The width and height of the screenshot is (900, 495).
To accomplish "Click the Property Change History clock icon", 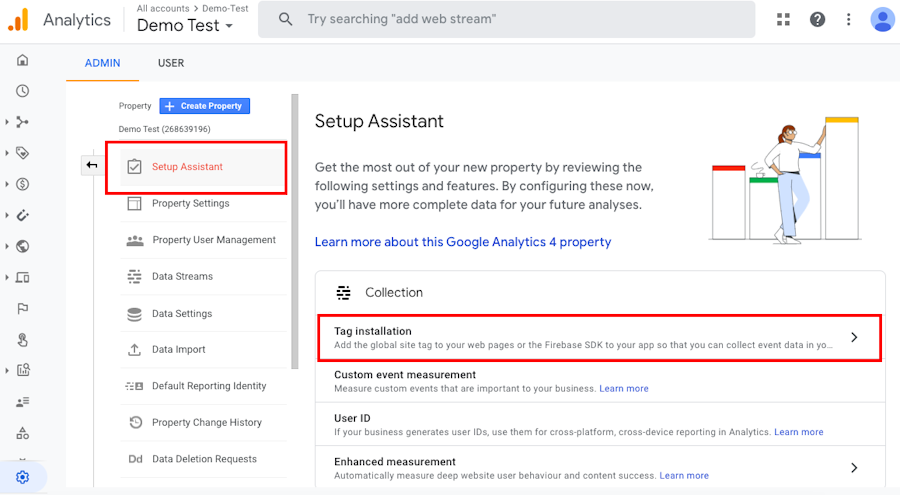I will coord(135,422).
